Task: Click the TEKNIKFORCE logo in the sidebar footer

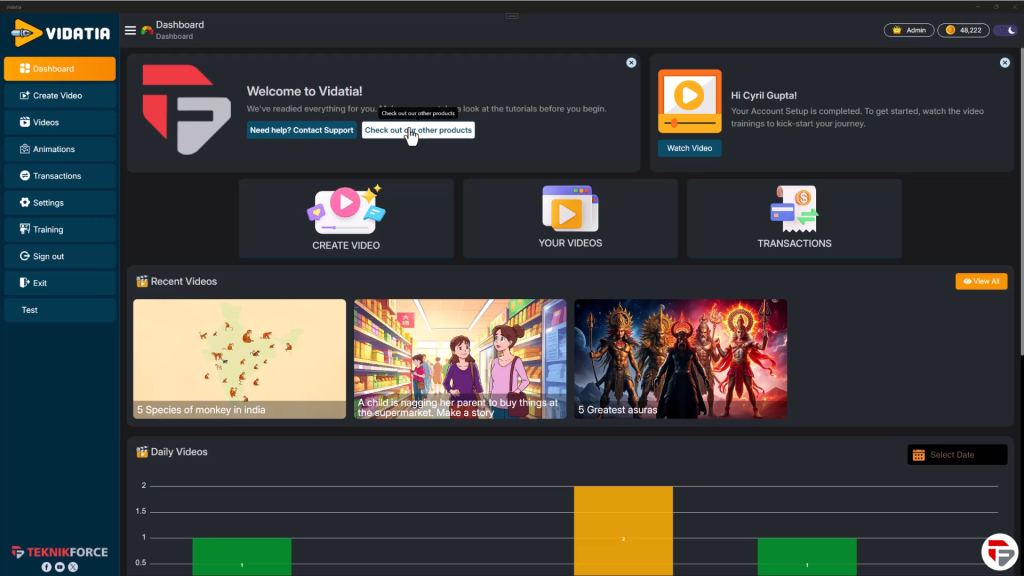Action: click(x=59, y=552)
